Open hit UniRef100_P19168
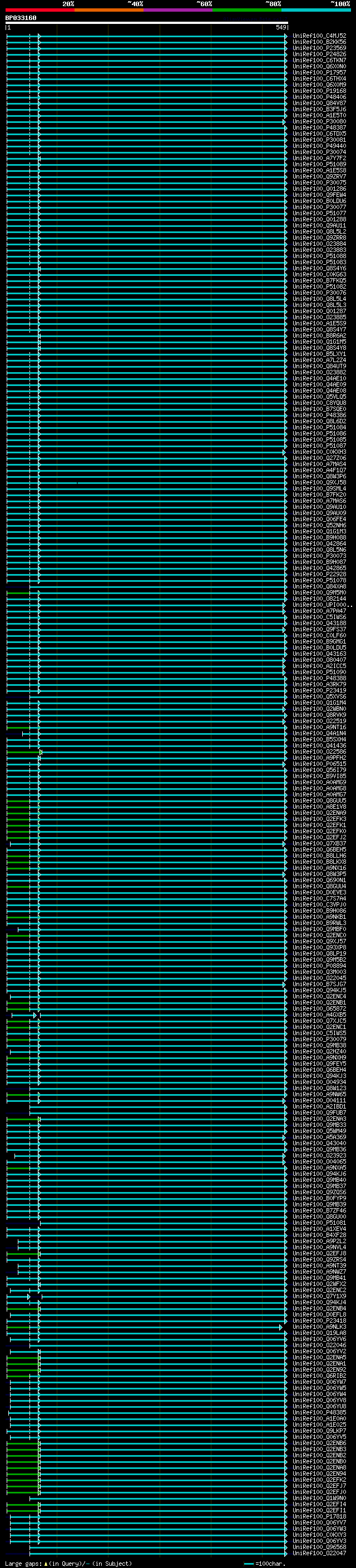 coord(319,91)
